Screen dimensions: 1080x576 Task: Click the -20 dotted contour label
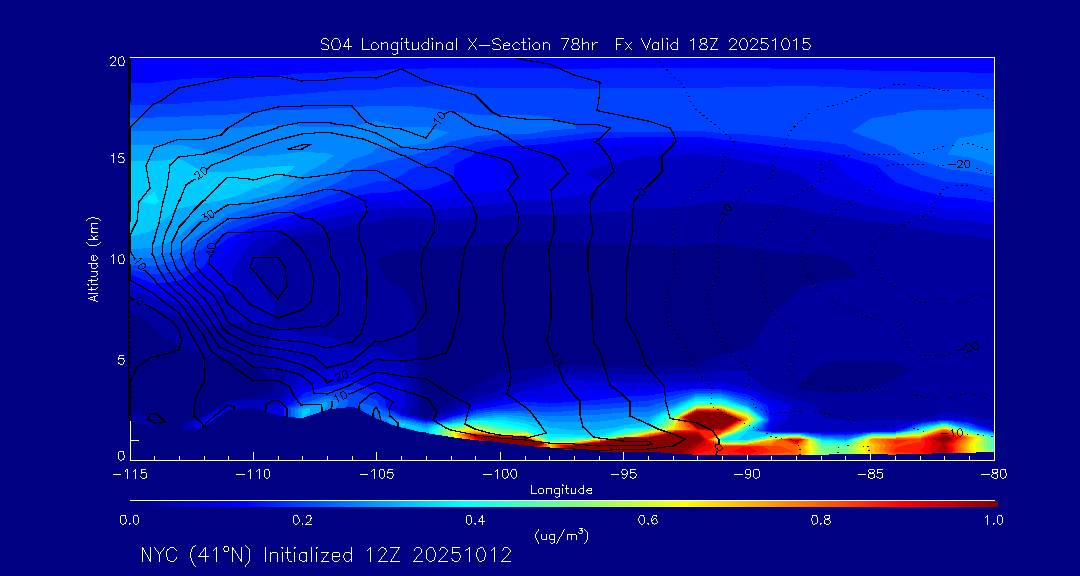click(959, 164)
